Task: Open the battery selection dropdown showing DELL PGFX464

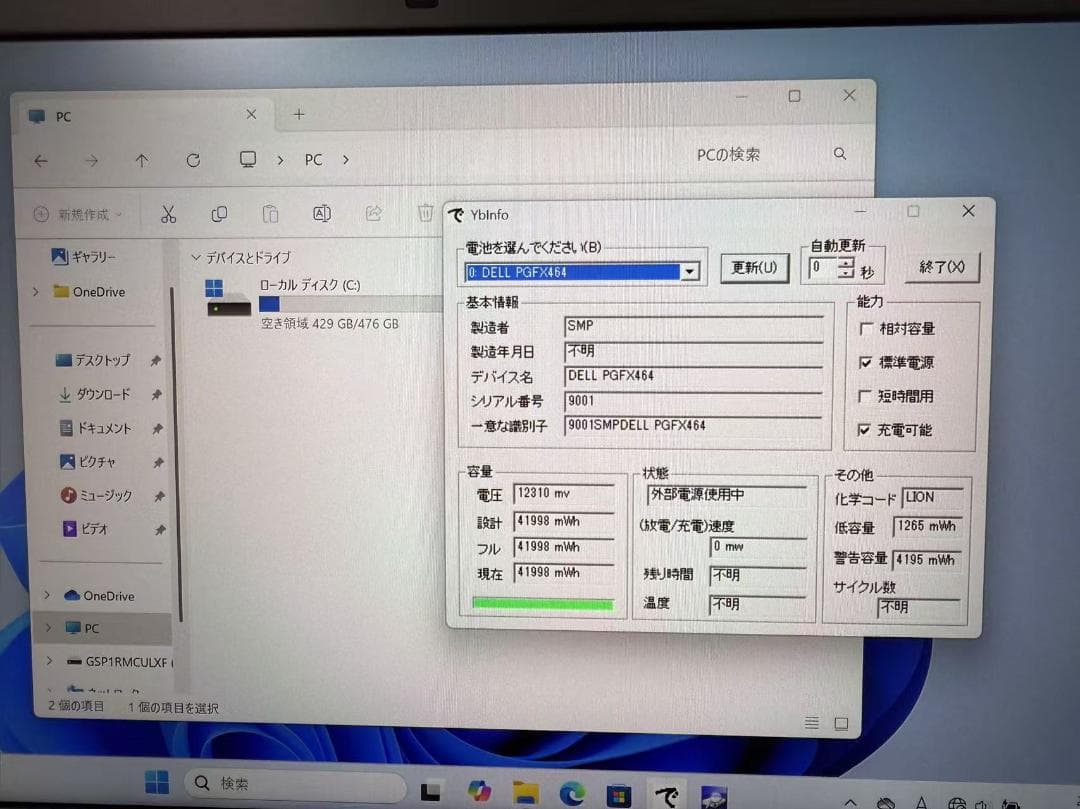Action: (690, 271)
